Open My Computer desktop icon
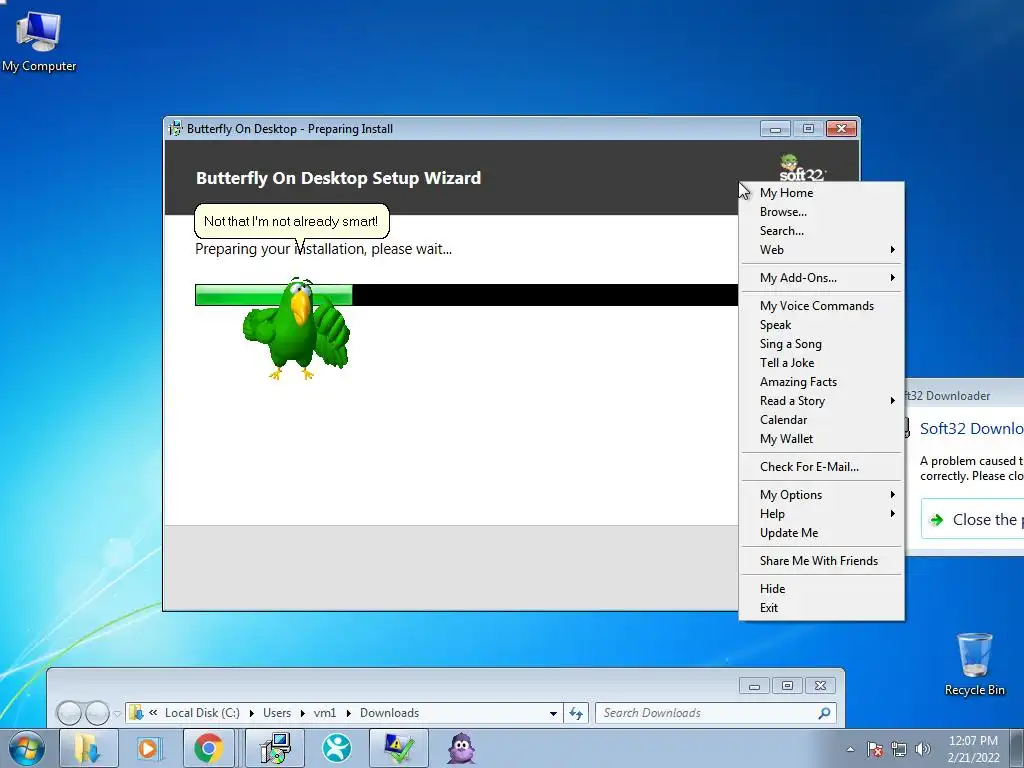1024x768 pixels. click(39, 40)
